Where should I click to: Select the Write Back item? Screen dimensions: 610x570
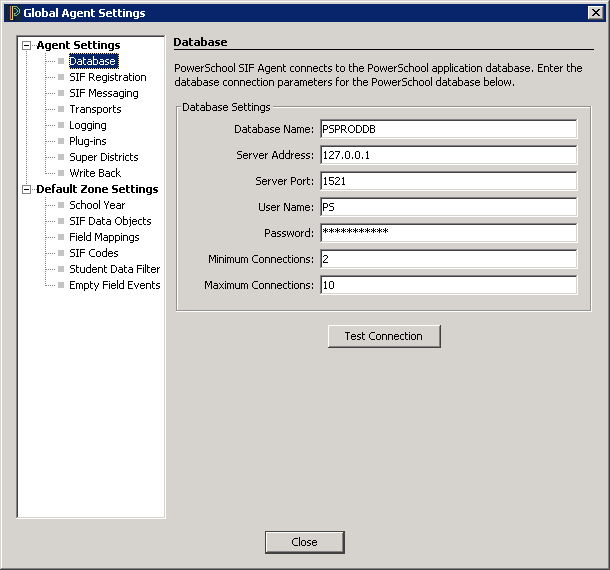click(x=95, y=173)
